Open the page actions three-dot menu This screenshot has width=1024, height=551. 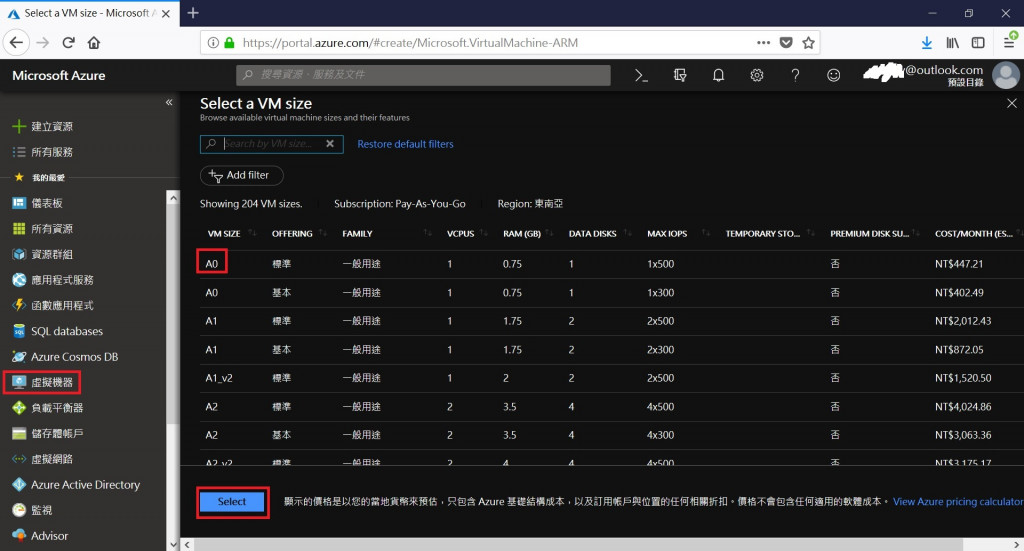point(763,43)
